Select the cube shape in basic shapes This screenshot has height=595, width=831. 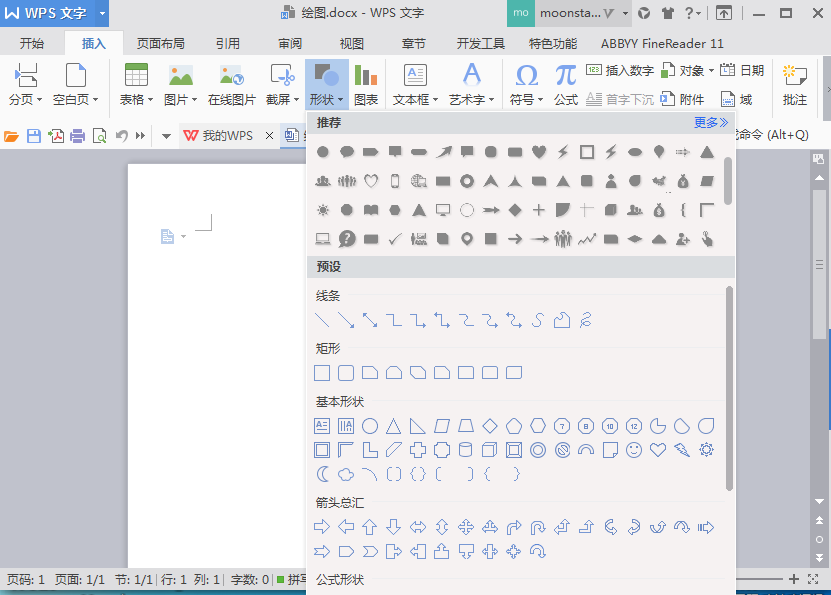pyautogui.click(x=490, y=450)
